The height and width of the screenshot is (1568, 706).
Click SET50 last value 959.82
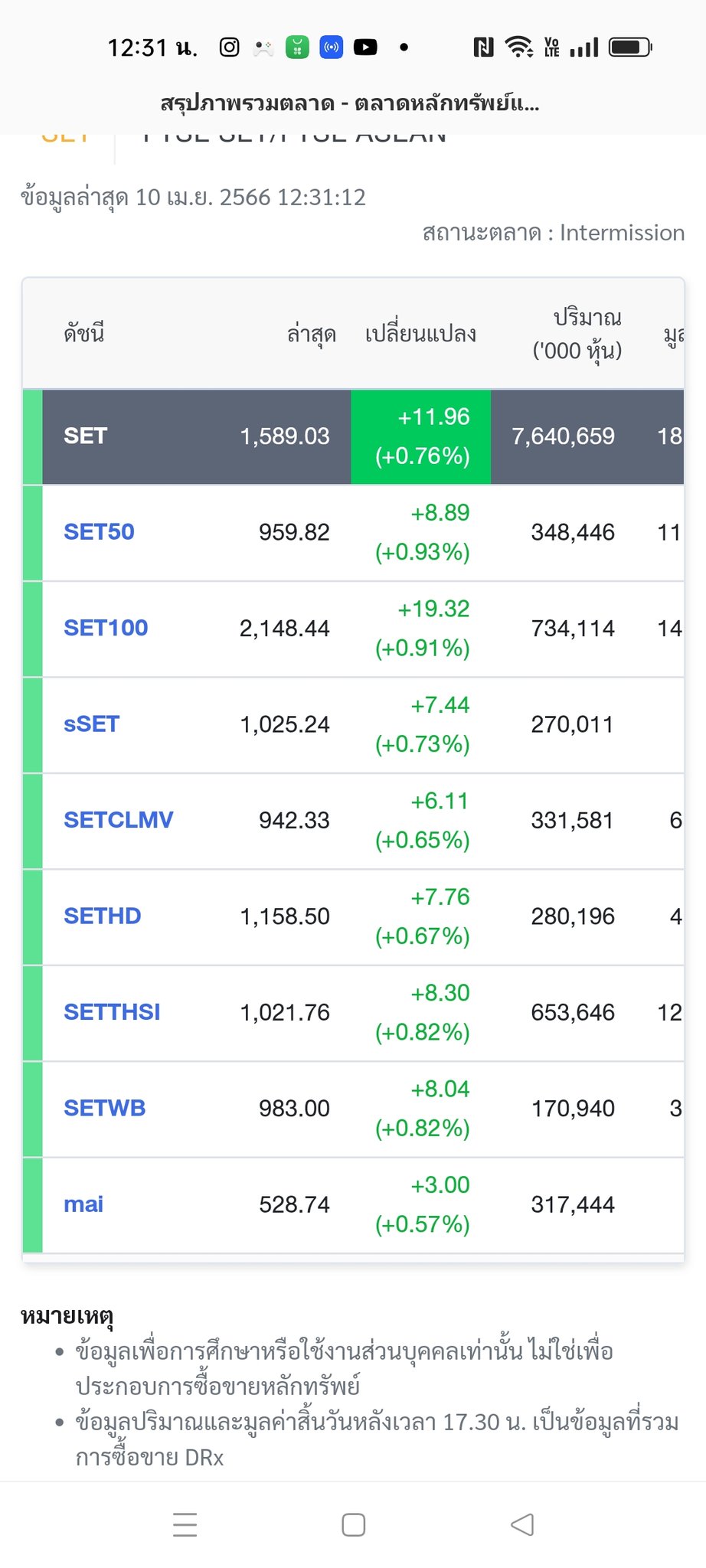pos(294,532)
